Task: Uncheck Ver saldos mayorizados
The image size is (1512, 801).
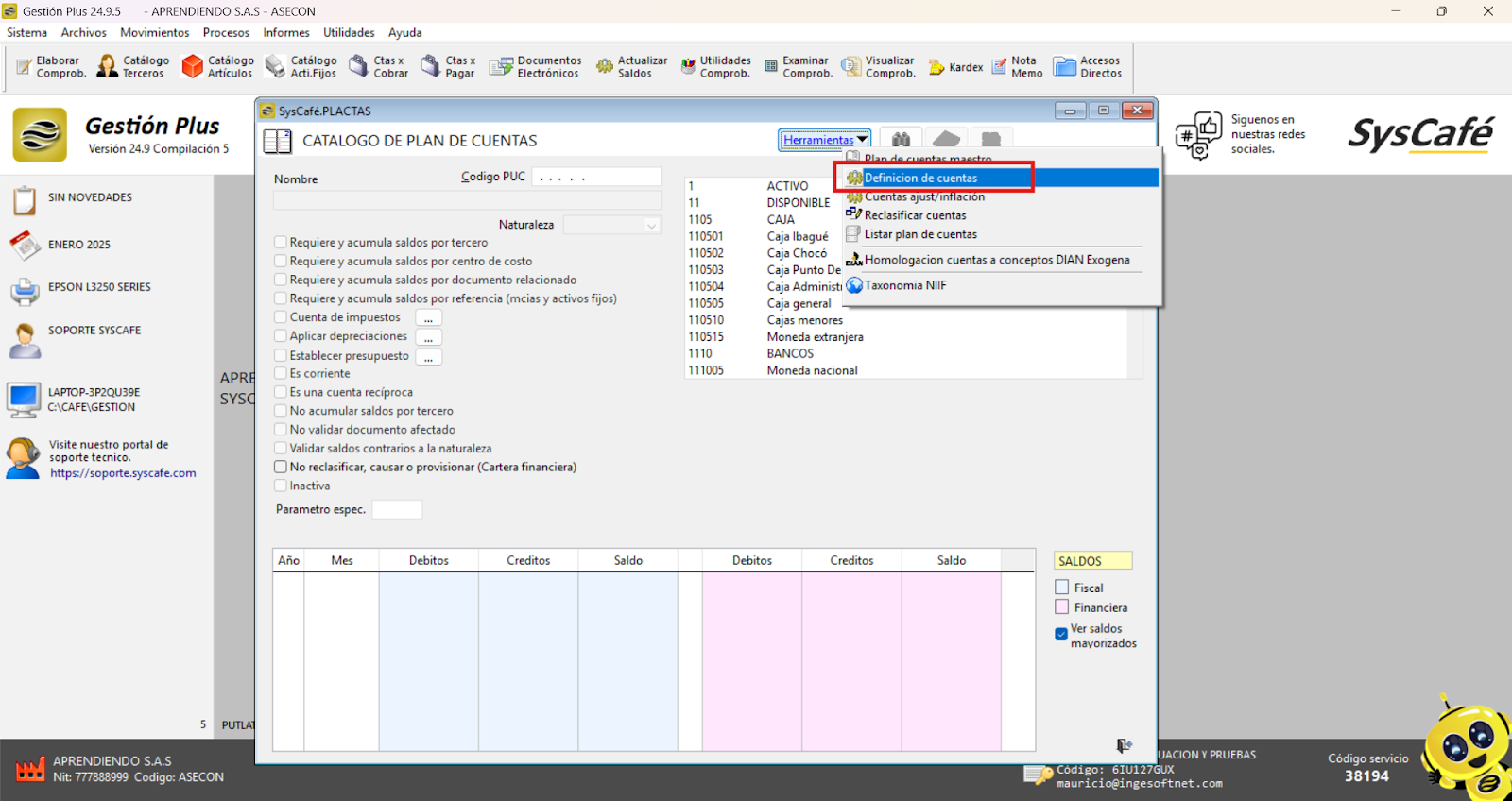Action: pos(1062,635)
